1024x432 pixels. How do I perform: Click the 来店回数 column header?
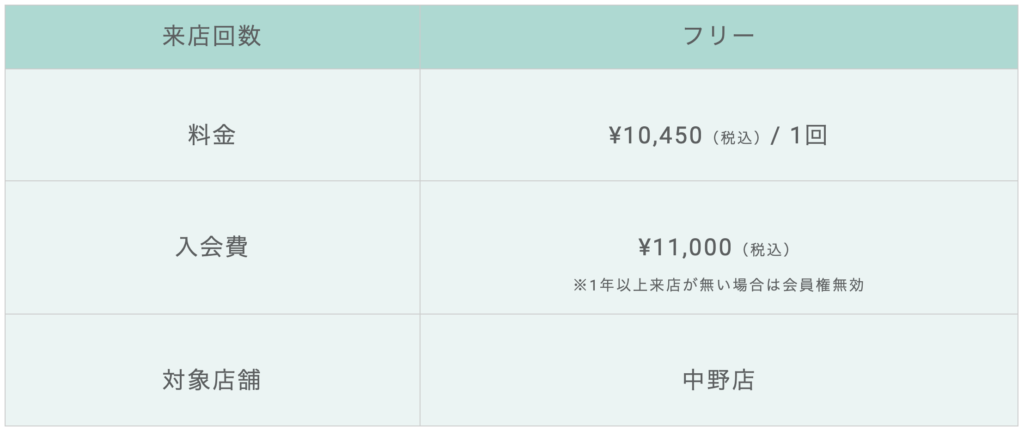(x=212, y=37)
